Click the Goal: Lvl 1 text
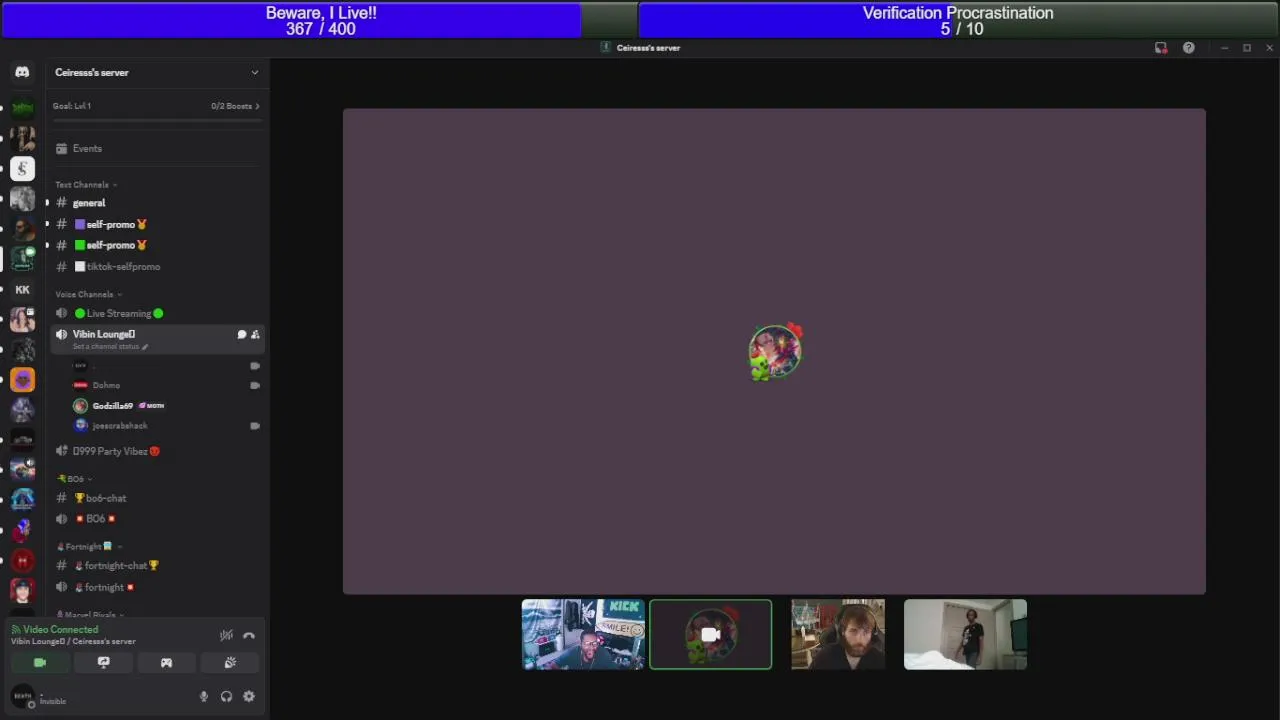The width and height of the screenshot is (1280, 720). point(72,106)
